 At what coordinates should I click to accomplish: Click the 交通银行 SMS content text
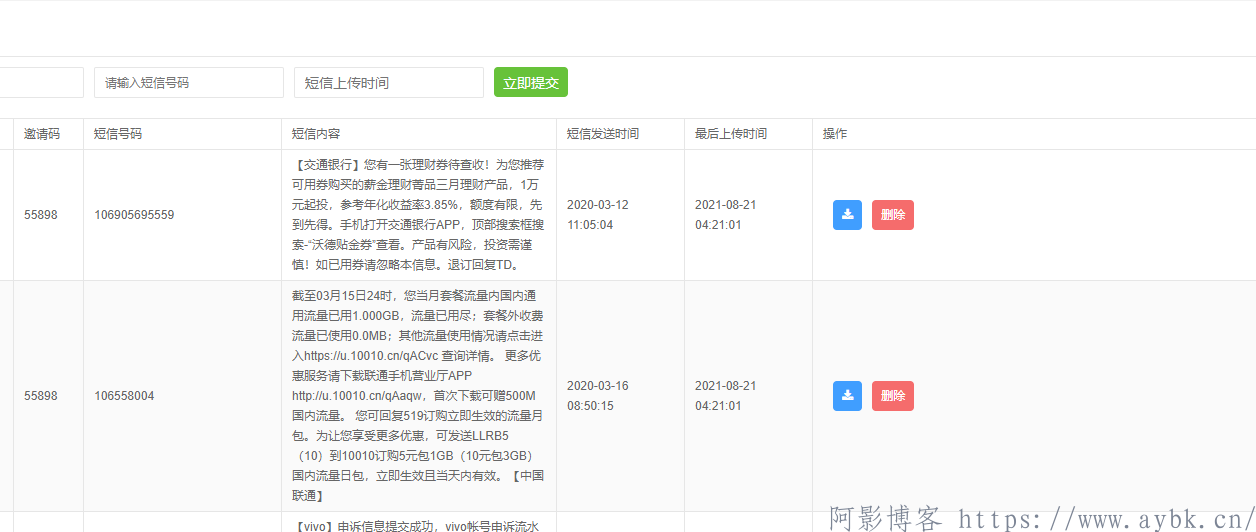(418, 215)
